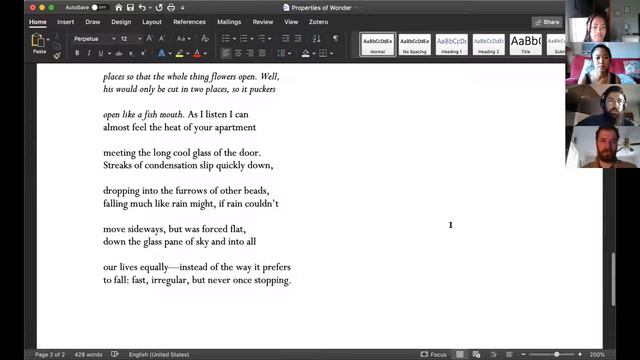Image resolution: width=640 pixels, height=360 pixels.
Task: Decrease paragraph indent
Action: [x=286, y=38]
